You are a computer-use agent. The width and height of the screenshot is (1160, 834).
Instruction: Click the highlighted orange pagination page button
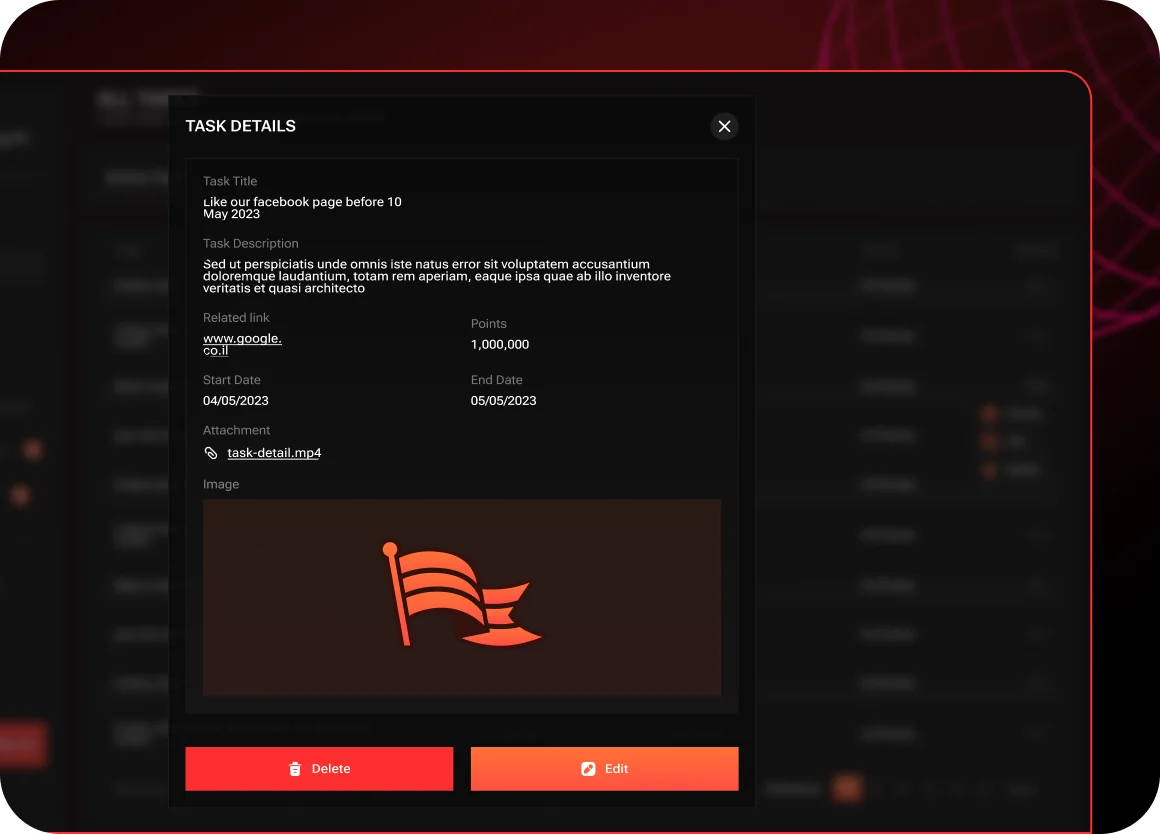(847, 788)
